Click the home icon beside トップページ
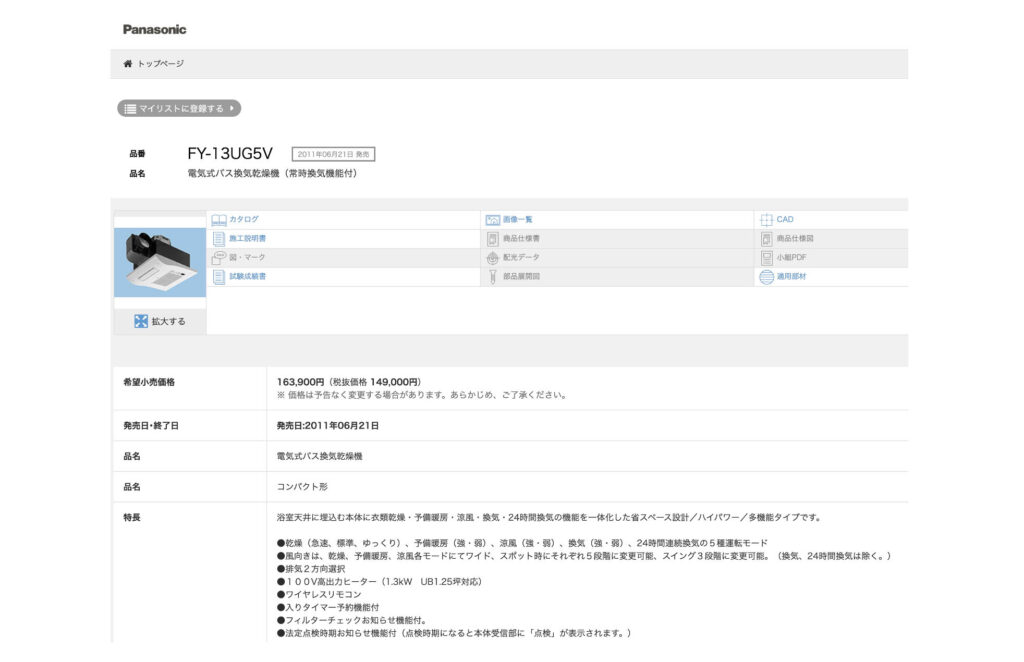The image size is (1024, 662). coord(128,64)
